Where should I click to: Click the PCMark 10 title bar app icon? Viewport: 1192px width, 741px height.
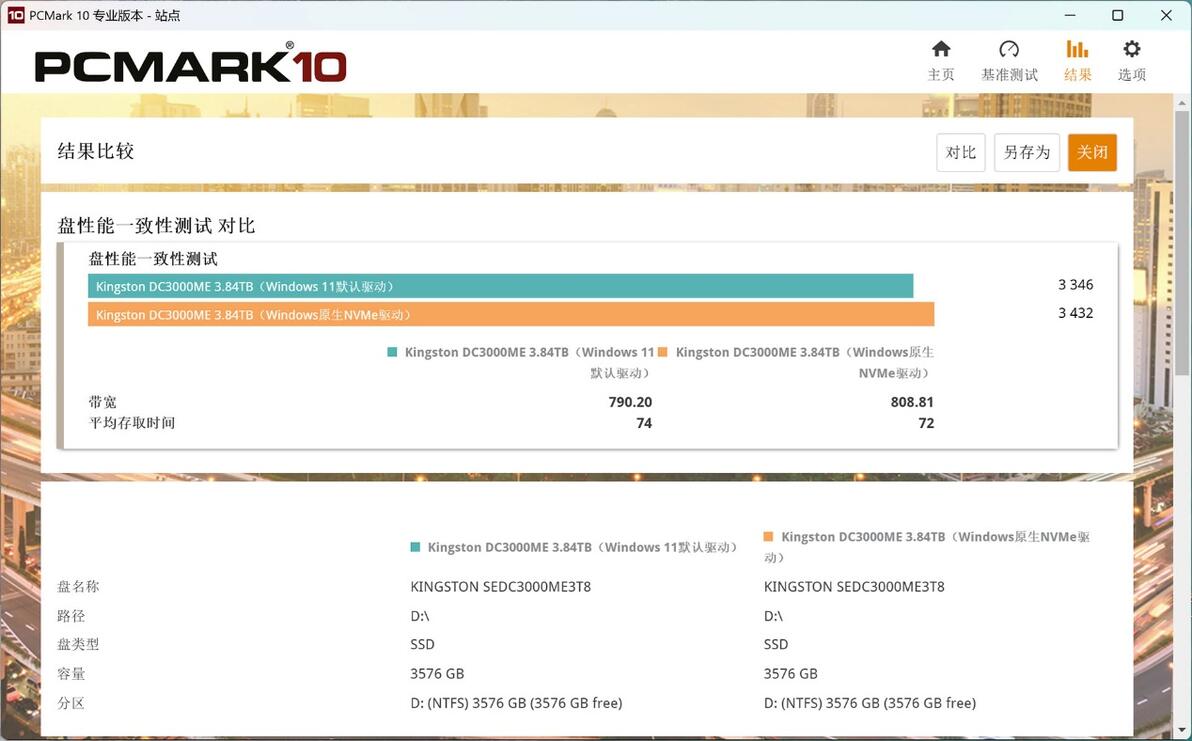pos(14,15)
